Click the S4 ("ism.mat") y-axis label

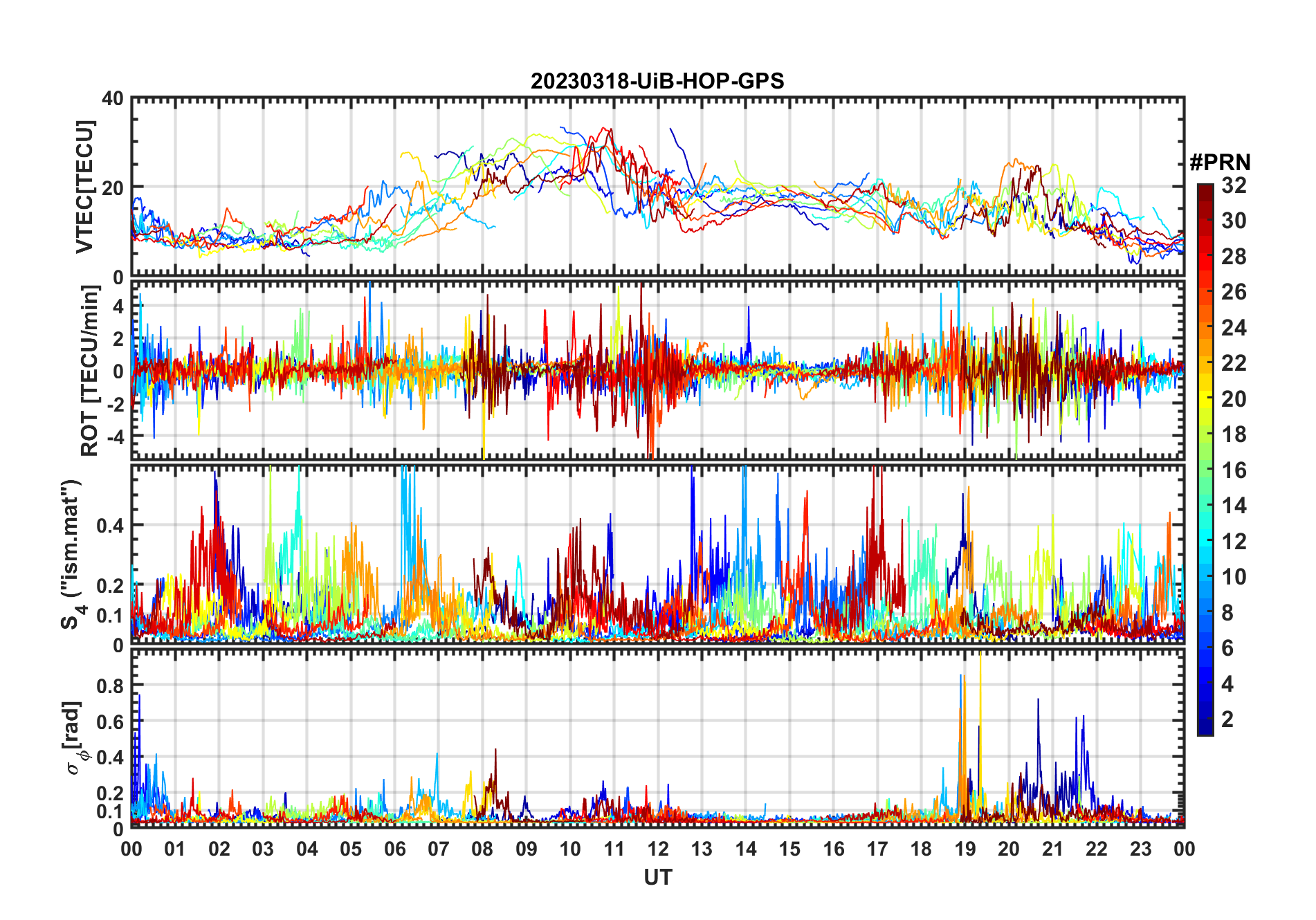coord(71,555)
